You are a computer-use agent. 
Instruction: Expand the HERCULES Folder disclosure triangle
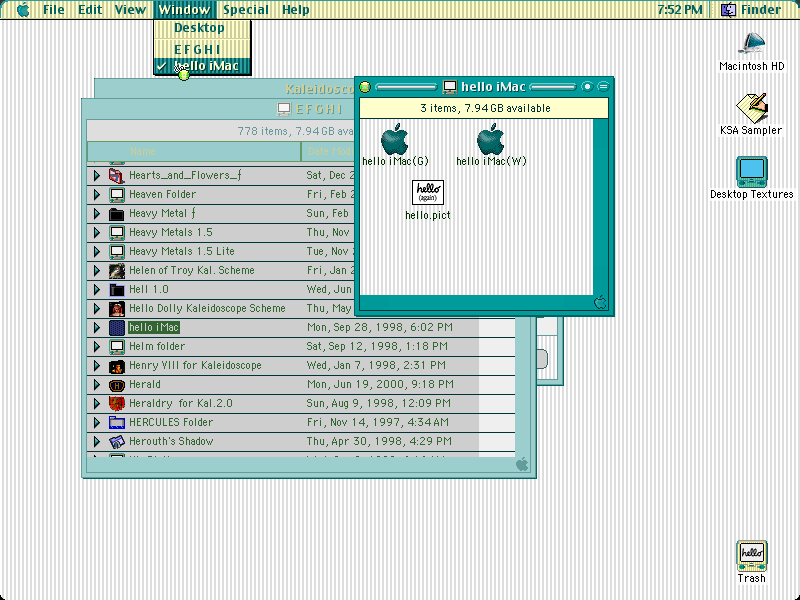pyautogui.click(x=96, y=422)
